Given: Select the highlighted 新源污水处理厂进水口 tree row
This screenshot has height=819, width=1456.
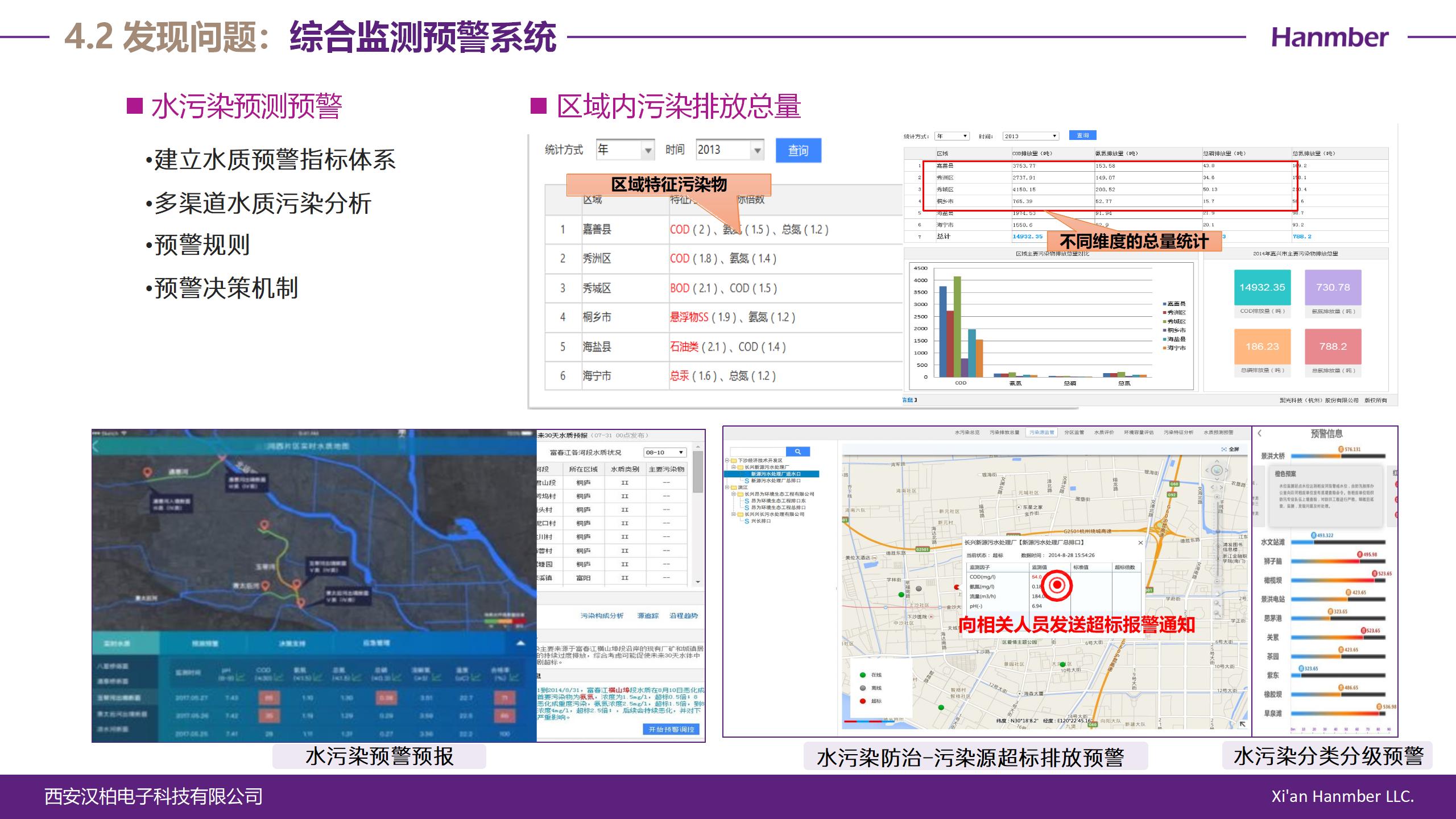Looking at the screenshot, I should 772,474.
